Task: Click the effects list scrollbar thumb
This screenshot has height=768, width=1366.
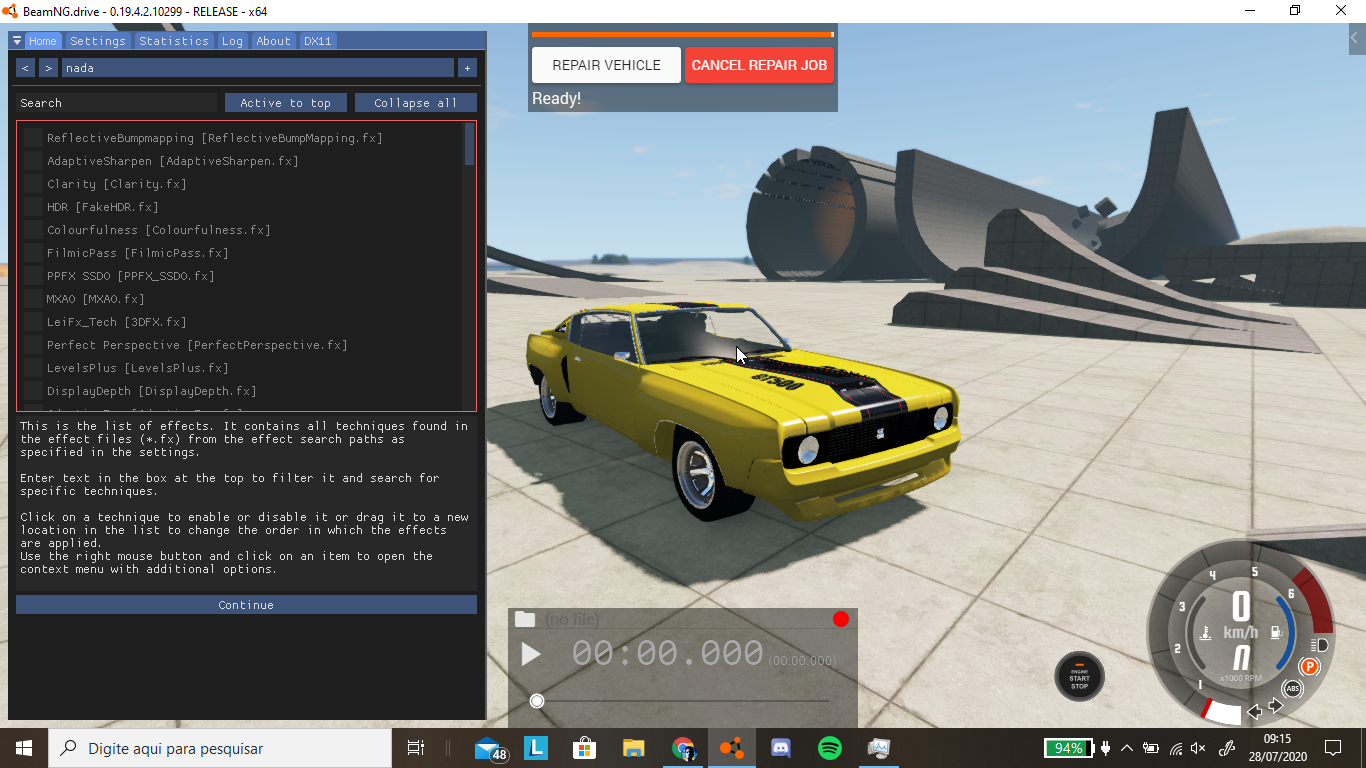Action: 470,144
